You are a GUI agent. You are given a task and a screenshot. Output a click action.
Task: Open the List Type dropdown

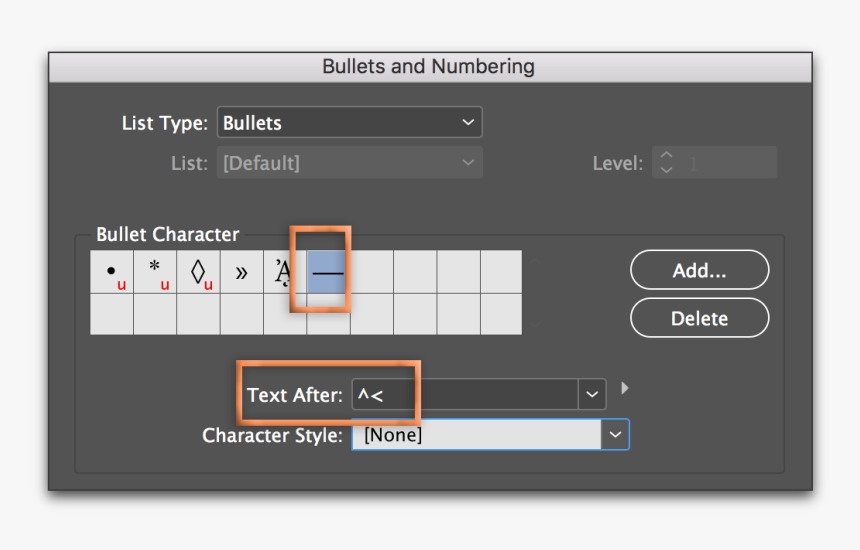[x=349, y=123]
